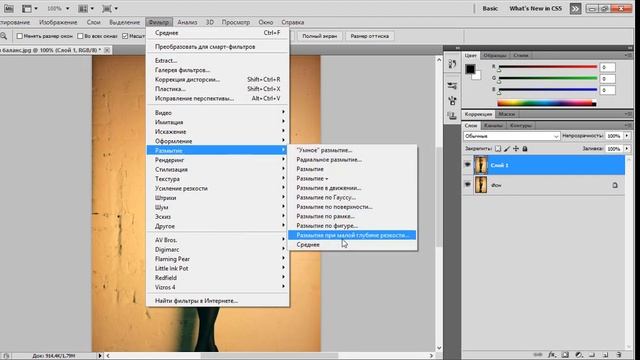This screenshot has height=360, width=640.
Task: Click 'Найти фильтры в Интернете...' entry
Action: 218,300
